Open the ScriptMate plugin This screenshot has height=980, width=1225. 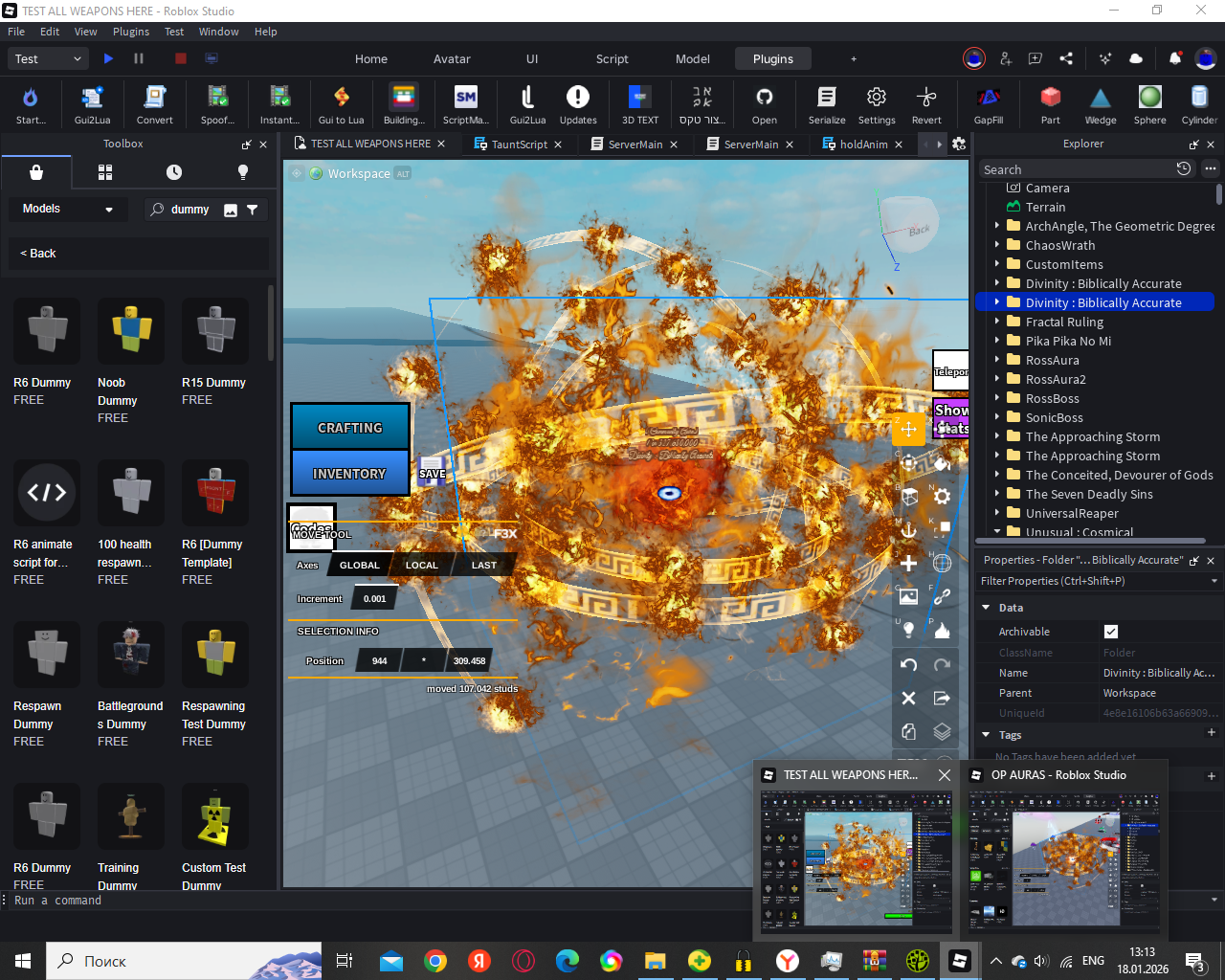coord(466,103)
